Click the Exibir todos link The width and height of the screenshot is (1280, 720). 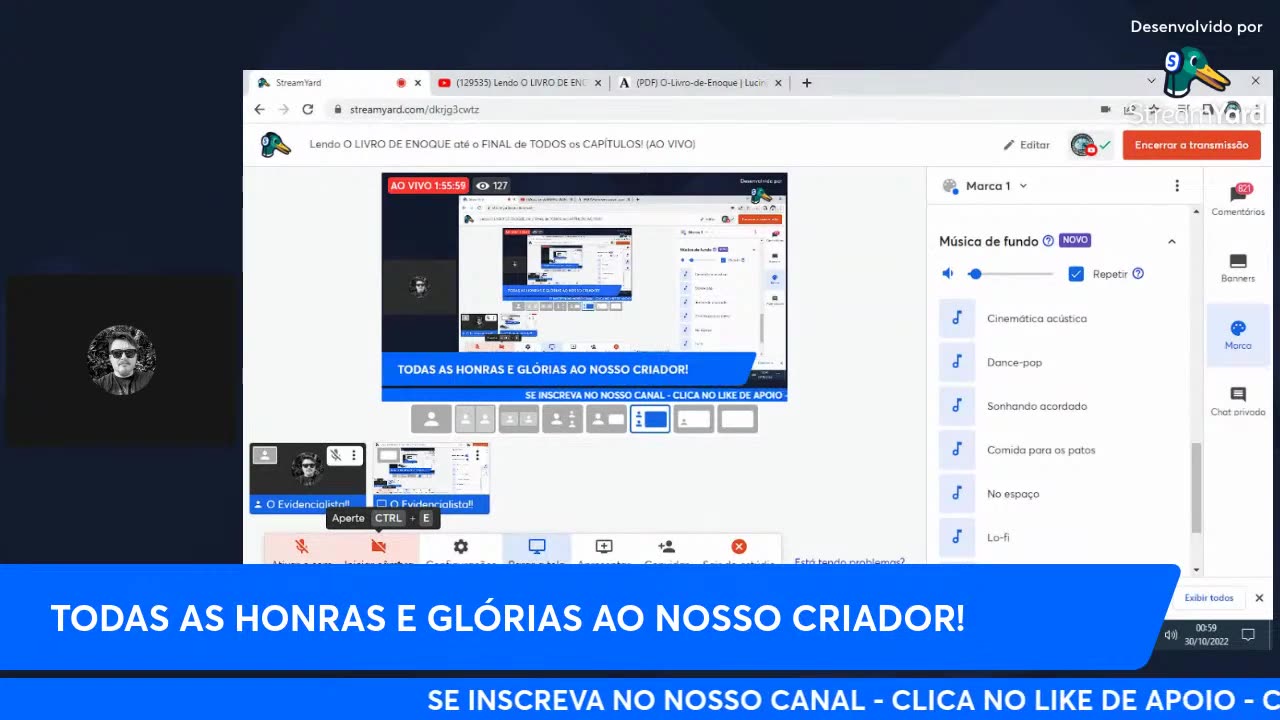tap(1208, 598)
